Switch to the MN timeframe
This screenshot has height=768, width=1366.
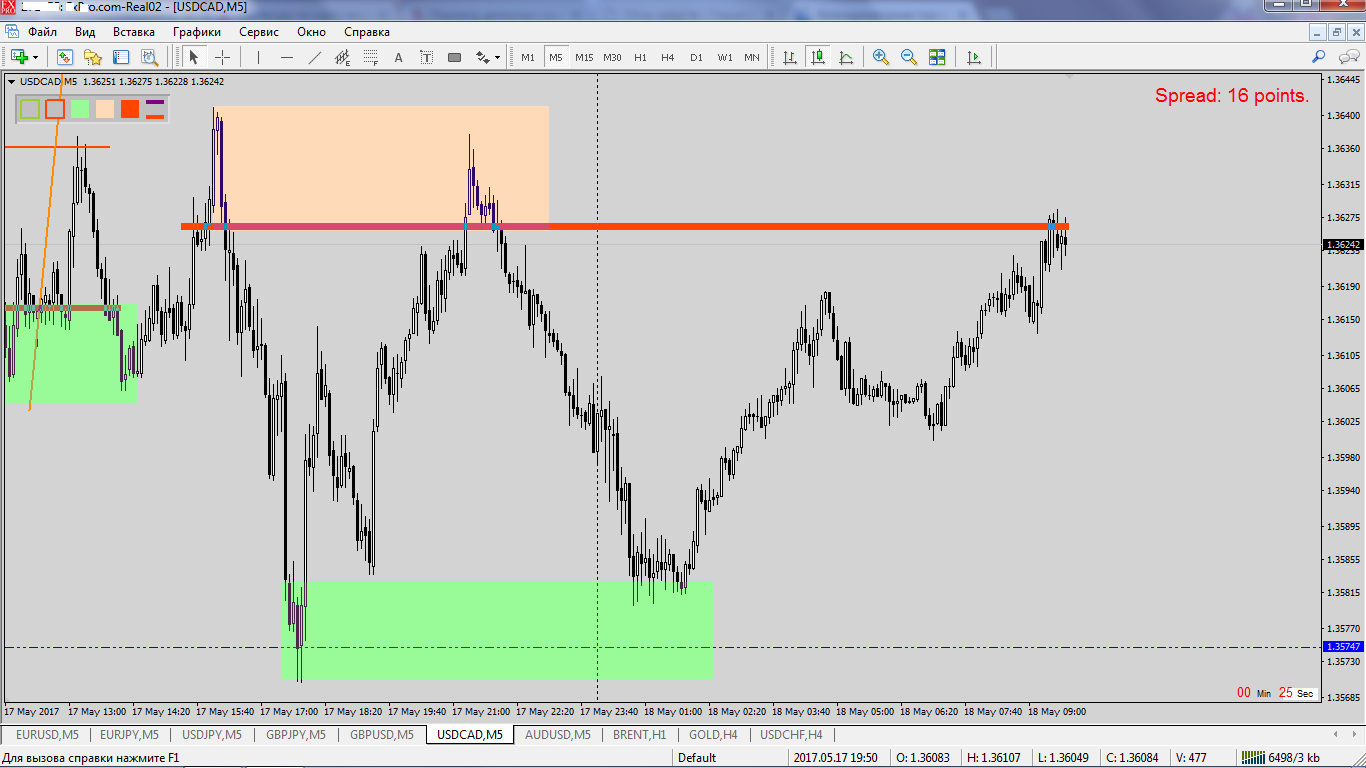(752, 57)
